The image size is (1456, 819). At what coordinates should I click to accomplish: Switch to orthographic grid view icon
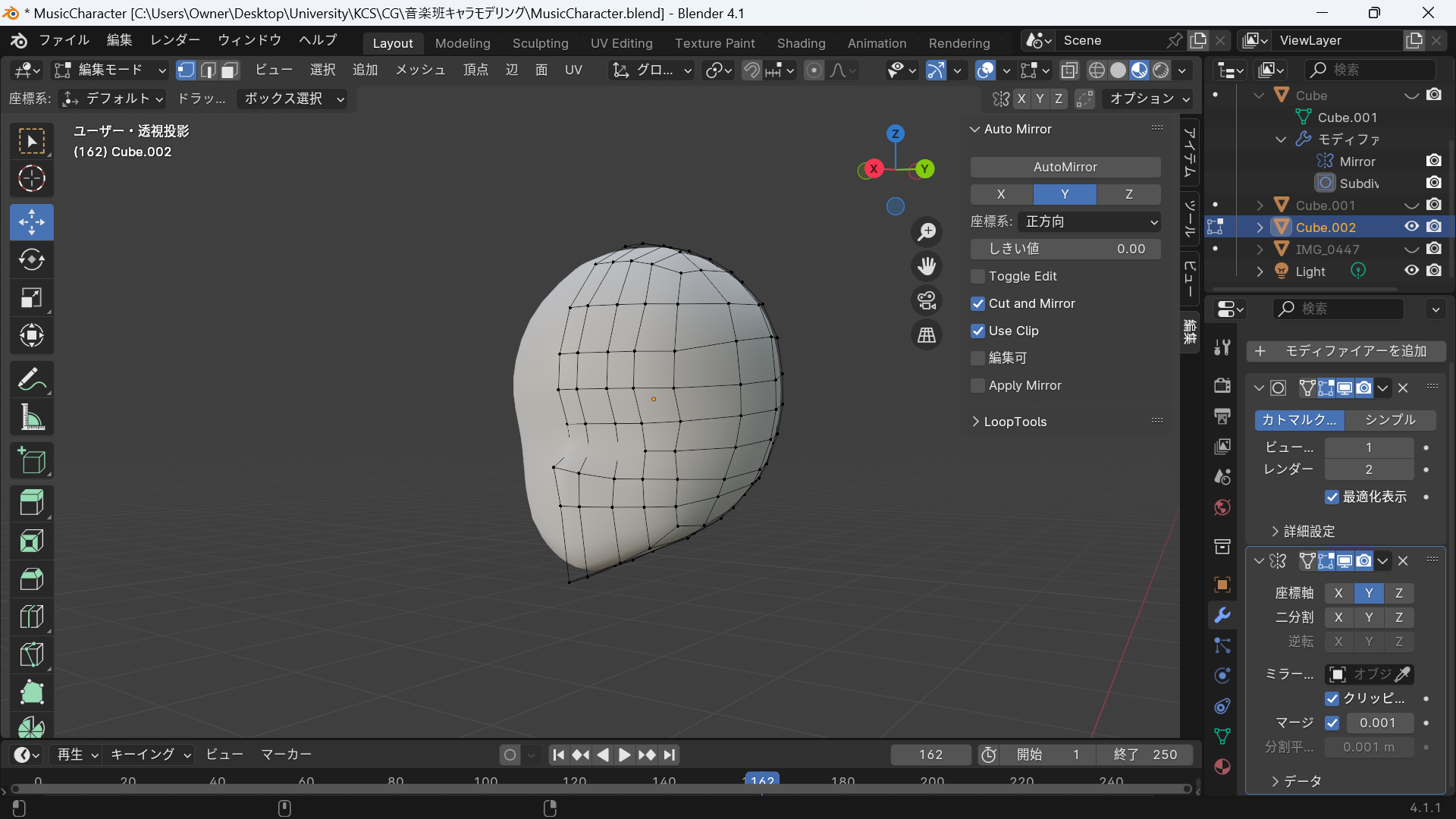[x=927, y=334]
